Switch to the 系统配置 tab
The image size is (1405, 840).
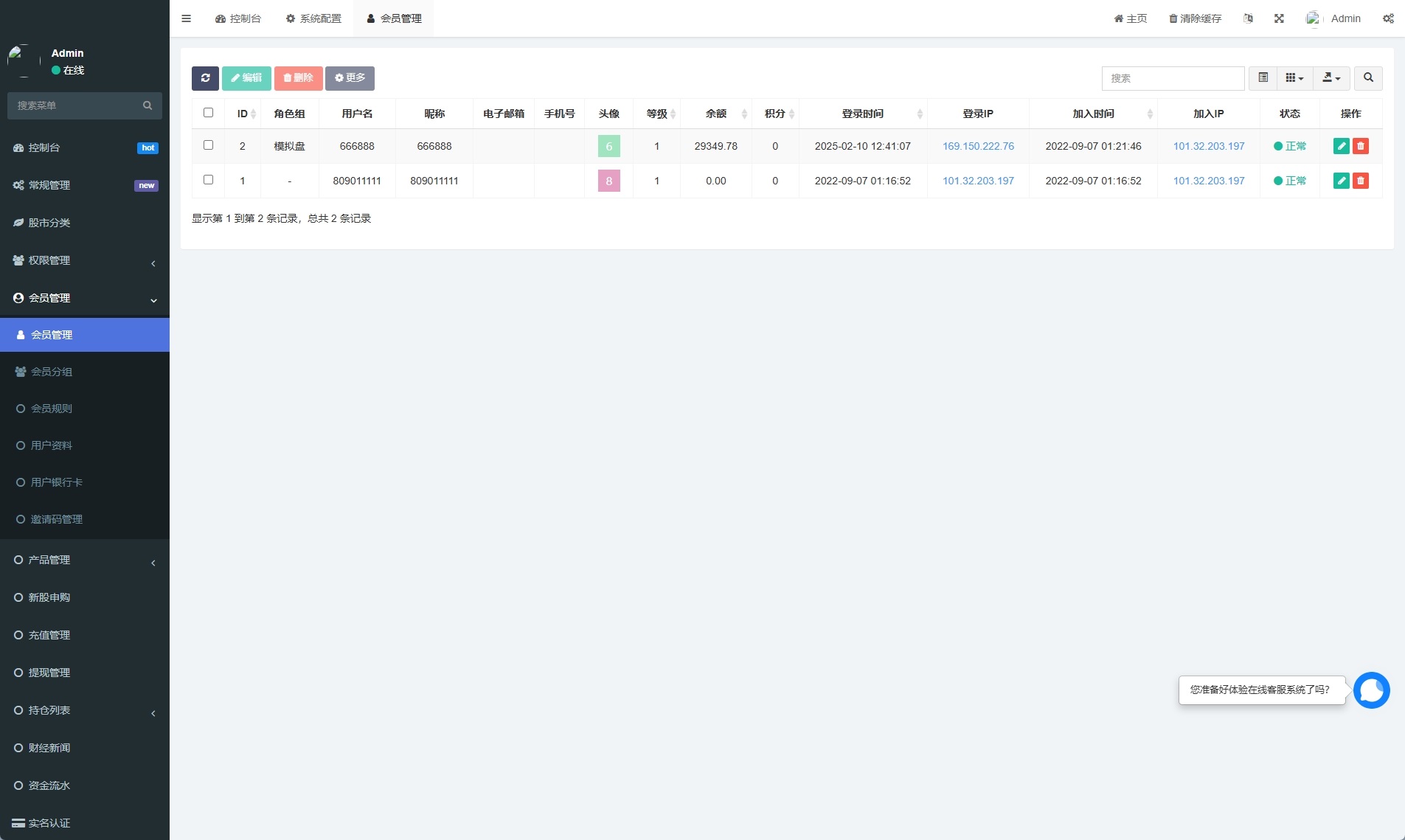[313, 18]
